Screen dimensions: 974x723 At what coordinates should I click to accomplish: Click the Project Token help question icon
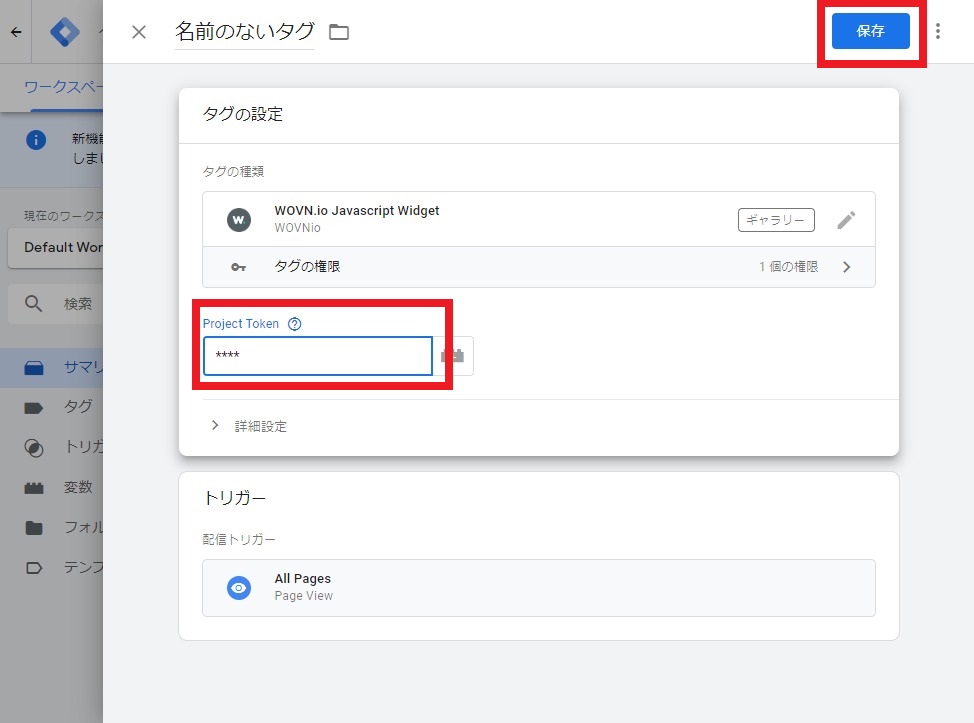pos(294,324)
